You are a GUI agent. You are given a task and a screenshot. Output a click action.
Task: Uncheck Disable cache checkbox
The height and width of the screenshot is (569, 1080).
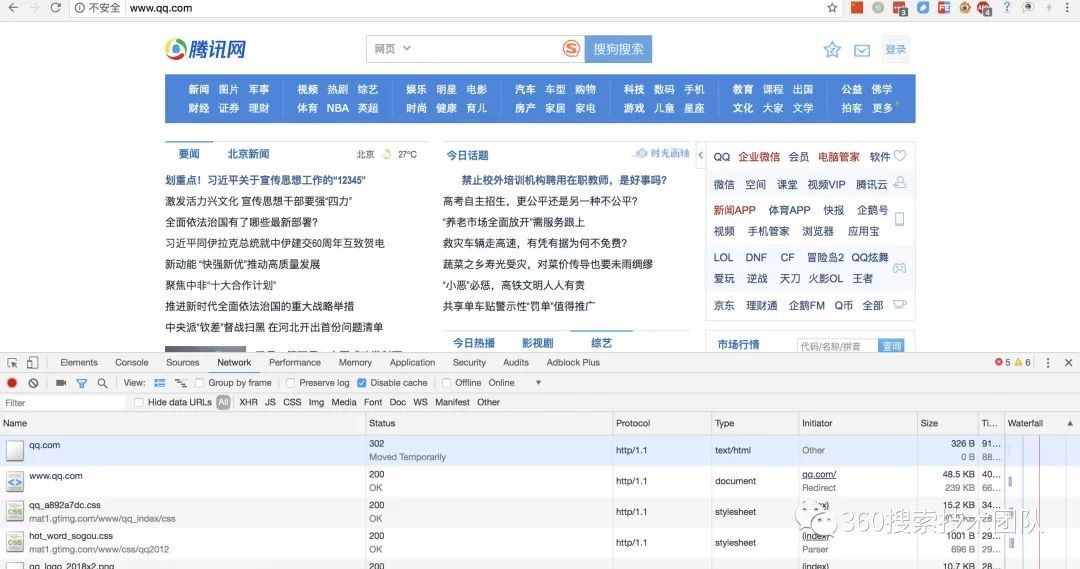361,383
